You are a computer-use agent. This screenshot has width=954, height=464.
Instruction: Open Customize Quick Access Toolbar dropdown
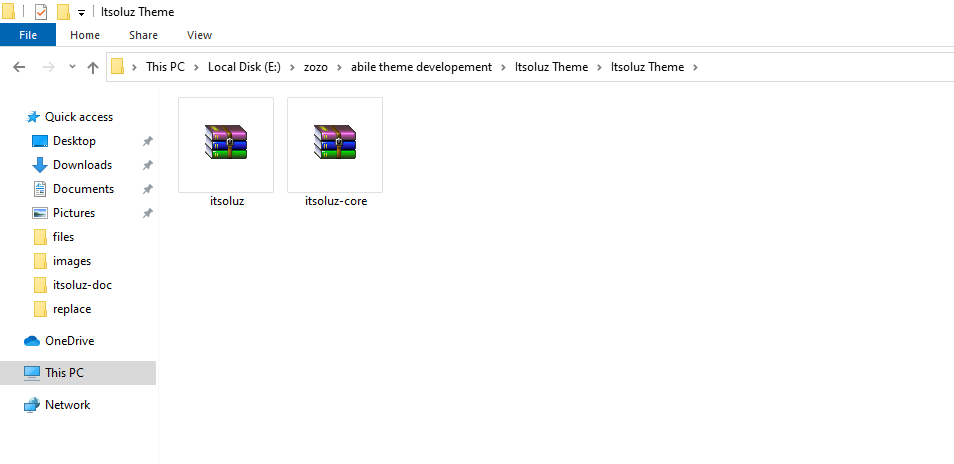point(81,13)
